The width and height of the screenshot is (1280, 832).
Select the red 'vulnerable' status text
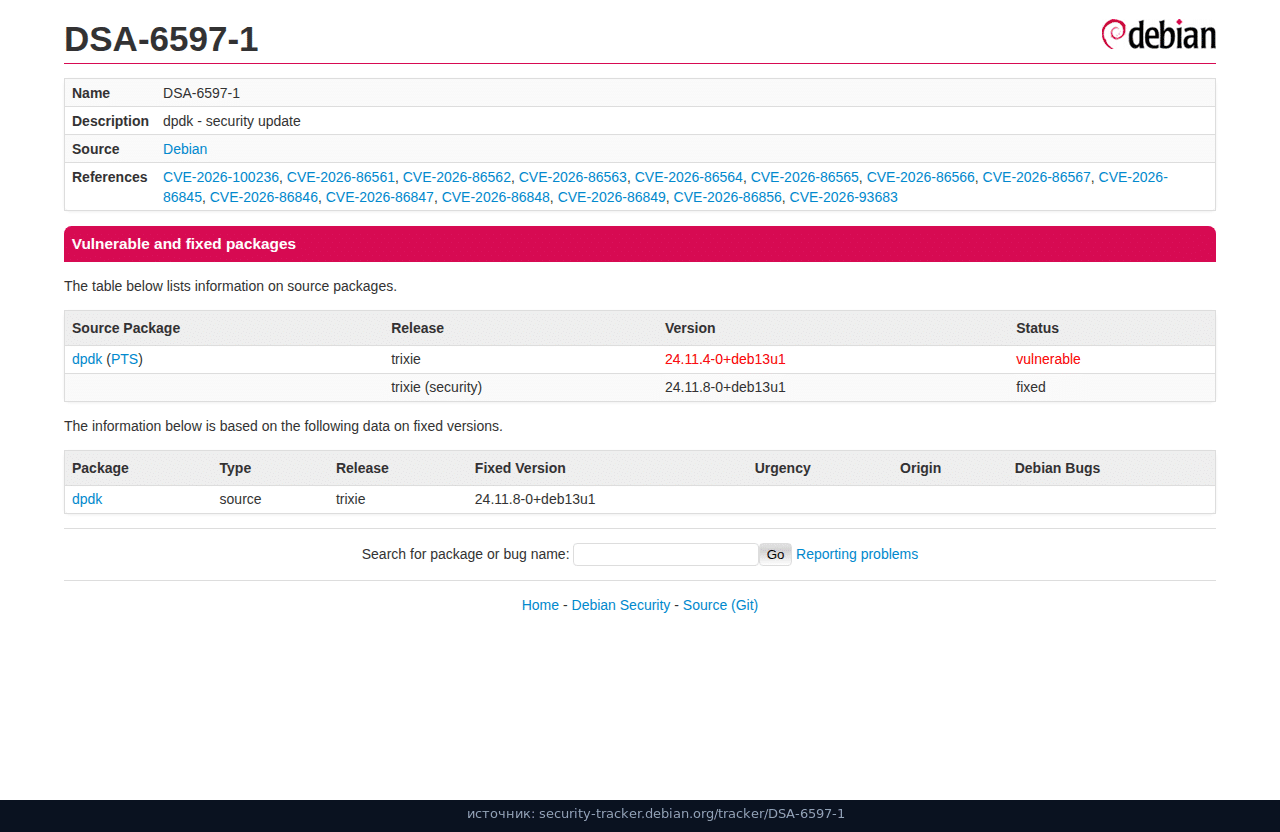pos(1048,359)
